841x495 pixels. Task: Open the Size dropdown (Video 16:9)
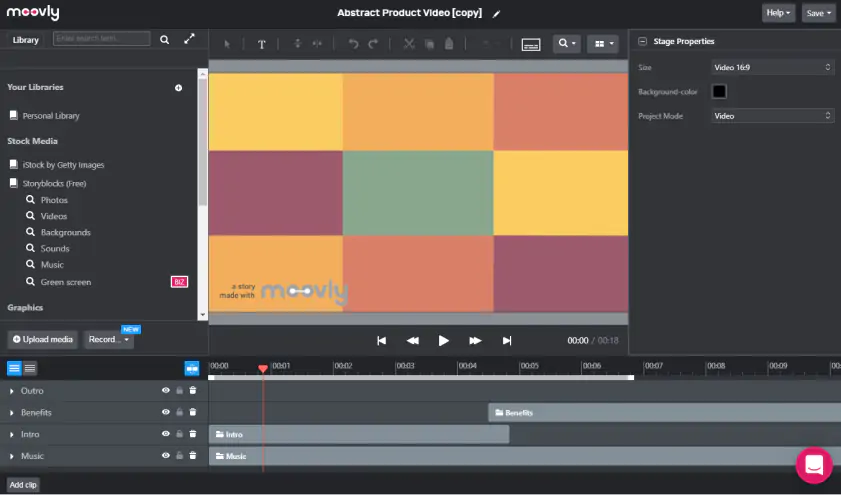coord(772,68)
